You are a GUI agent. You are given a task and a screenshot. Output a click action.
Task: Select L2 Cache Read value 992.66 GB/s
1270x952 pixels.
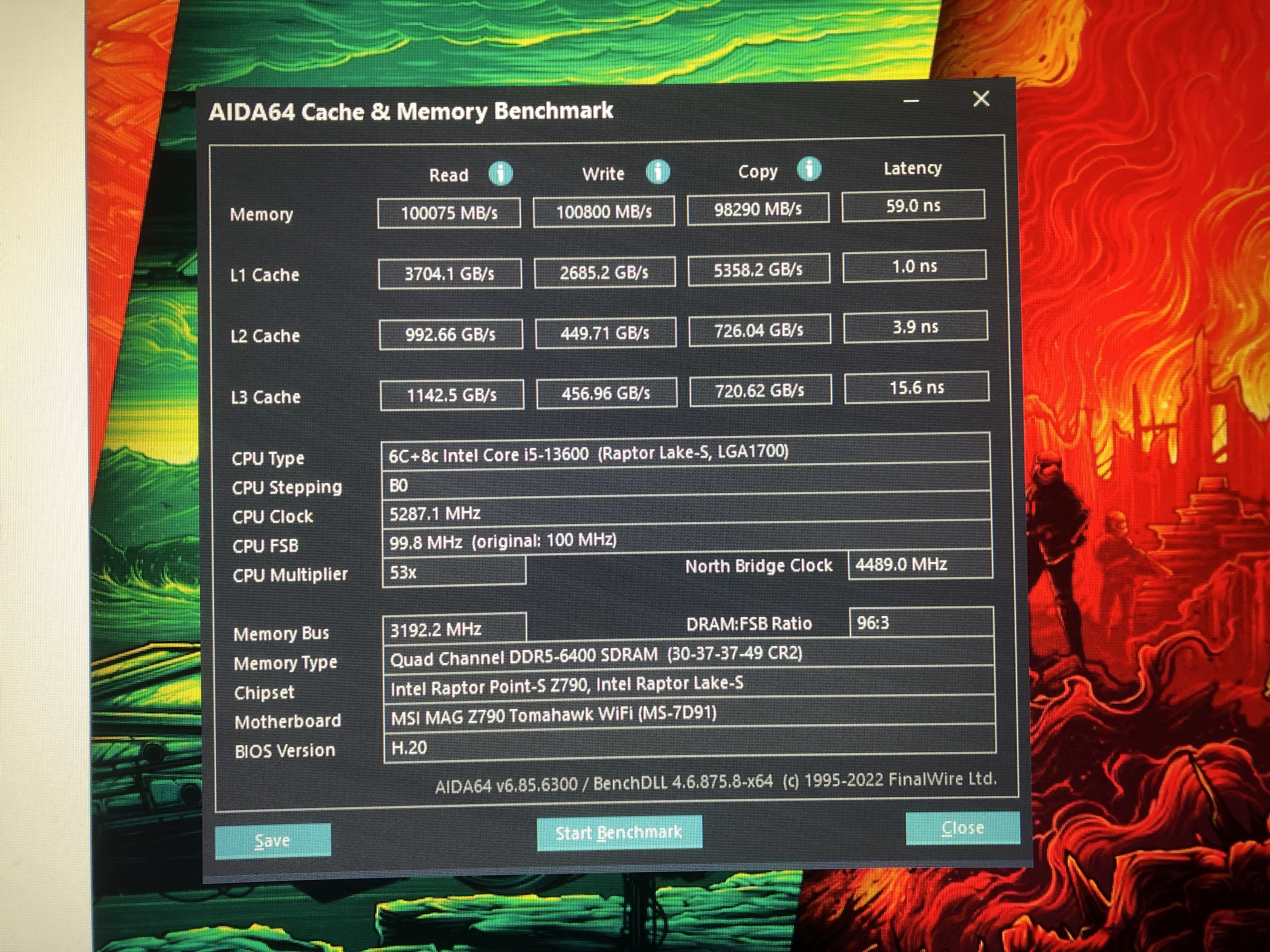451,334
